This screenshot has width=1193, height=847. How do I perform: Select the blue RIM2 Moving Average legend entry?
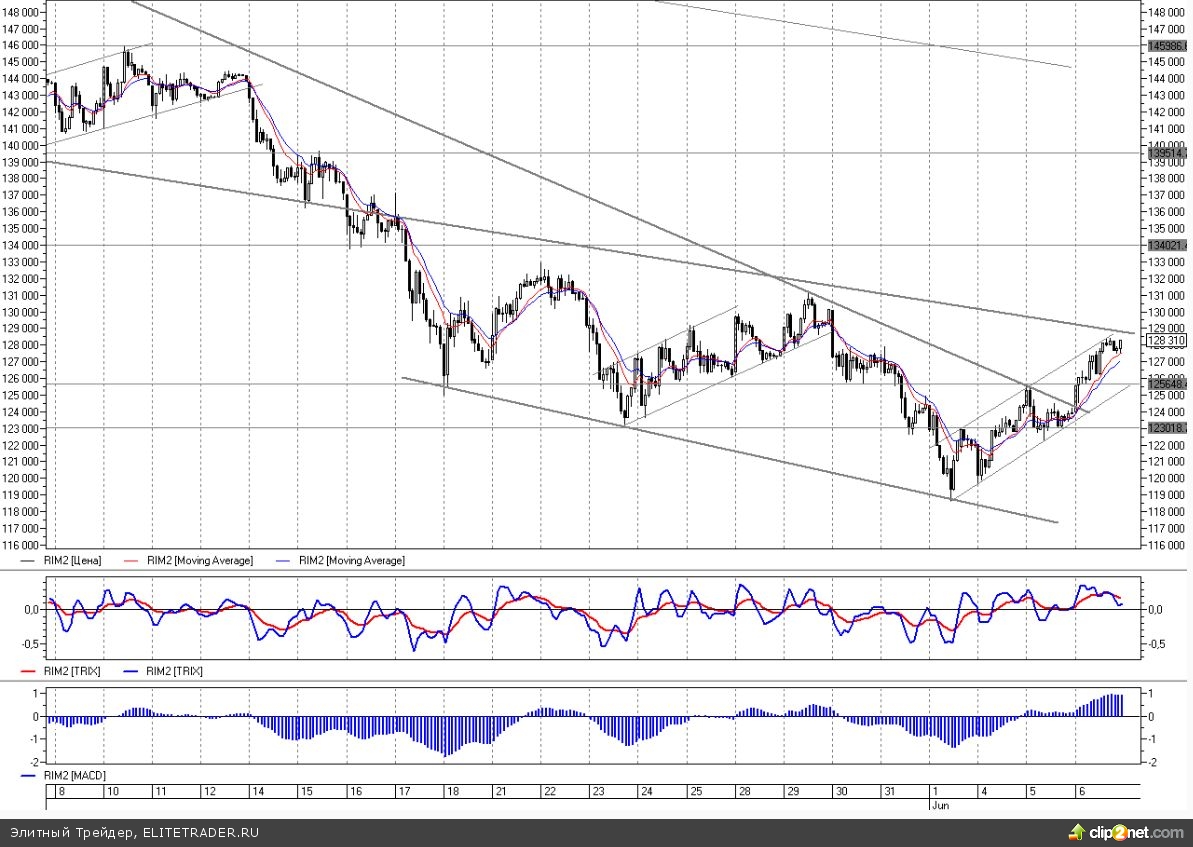(x=352, y=561)
